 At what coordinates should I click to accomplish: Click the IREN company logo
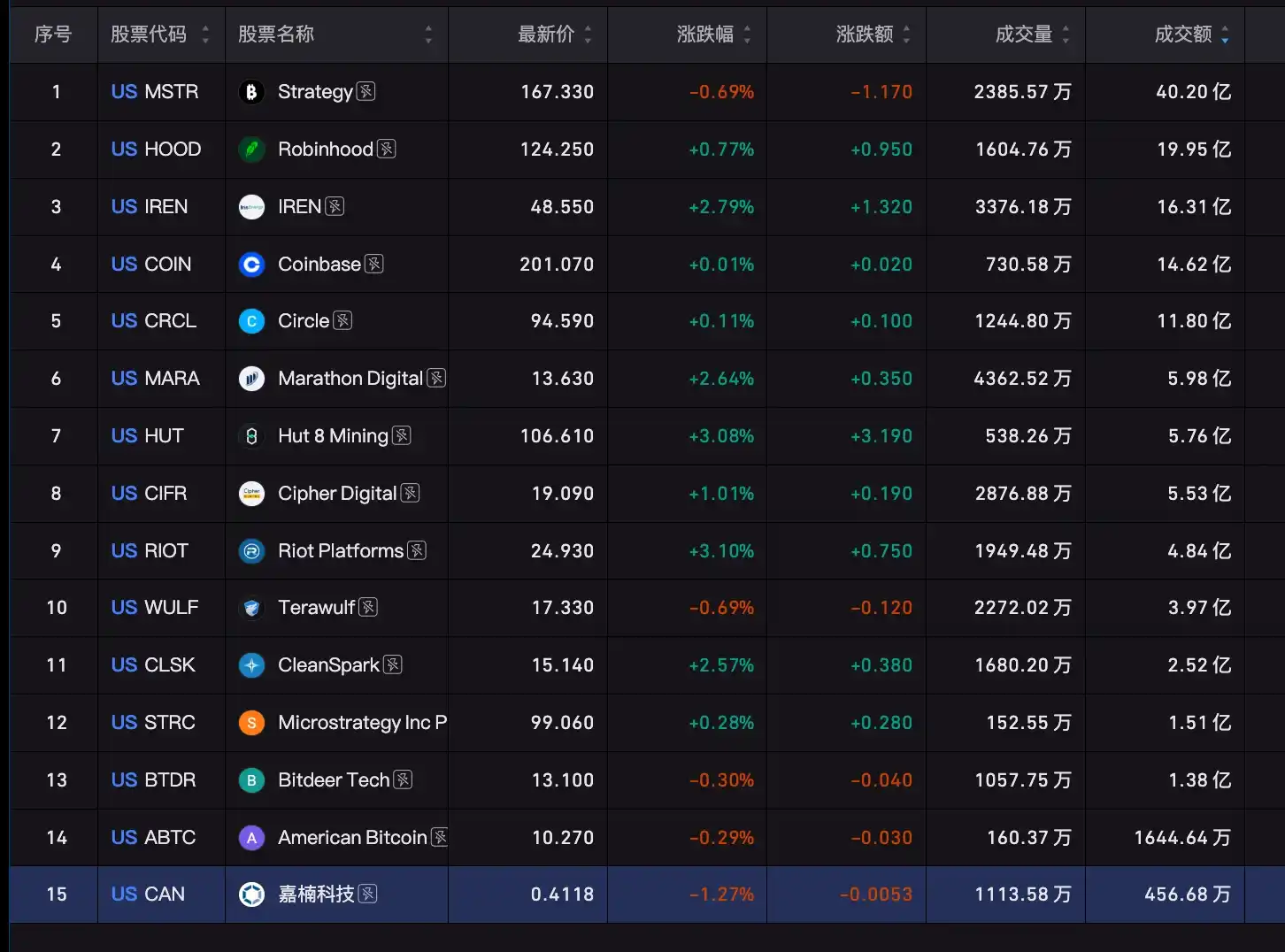[x=251, y=207]
